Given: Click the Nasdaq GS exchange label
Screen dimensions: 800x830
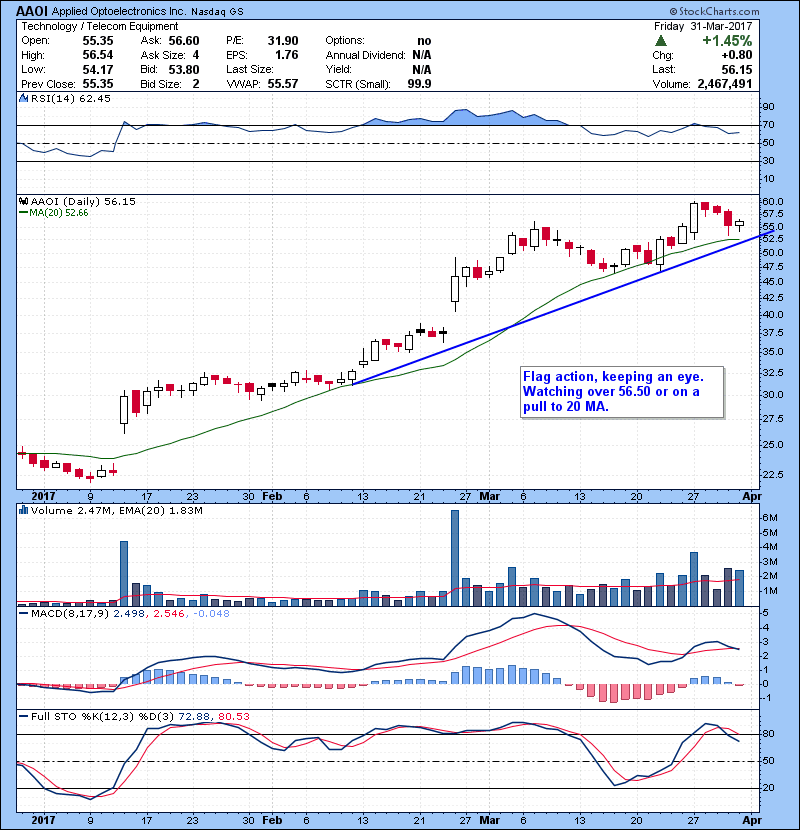Looking at the screenshot, I should [x=217, y=12].
